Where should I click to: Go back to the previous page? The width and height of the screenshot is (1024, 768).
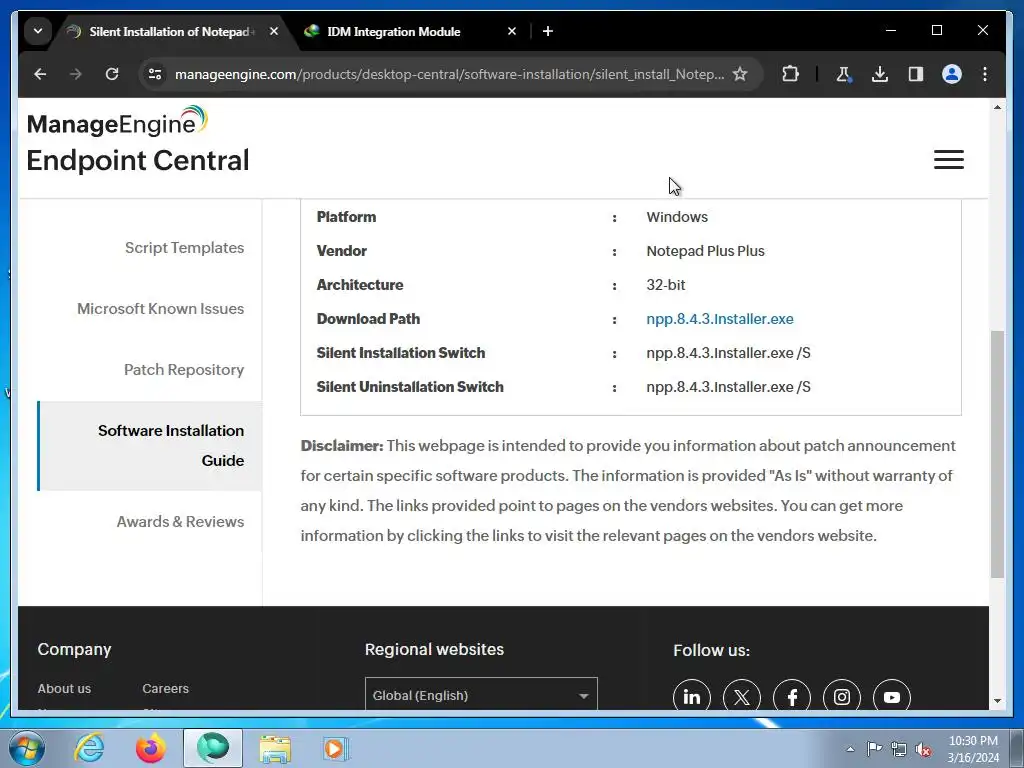tap(40, 74)
